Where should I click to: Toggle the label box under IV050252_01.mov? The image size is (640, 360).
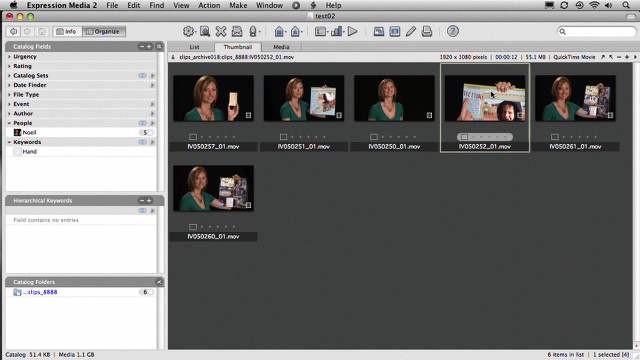click(x=464, y=137)
